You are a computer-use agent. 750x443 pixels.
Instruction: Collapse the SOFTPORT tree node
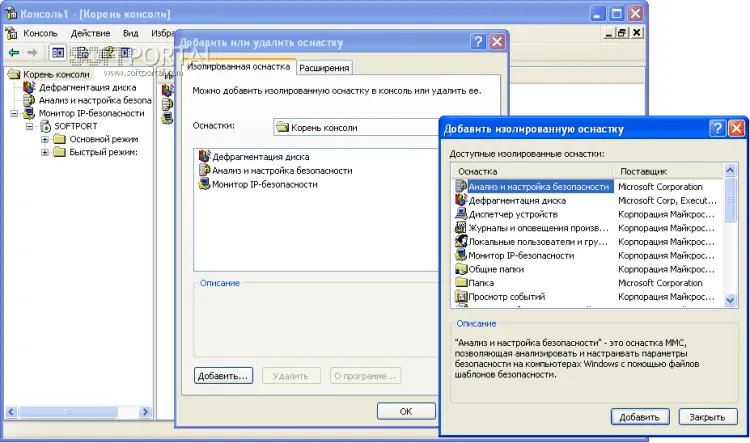point(30,127)
